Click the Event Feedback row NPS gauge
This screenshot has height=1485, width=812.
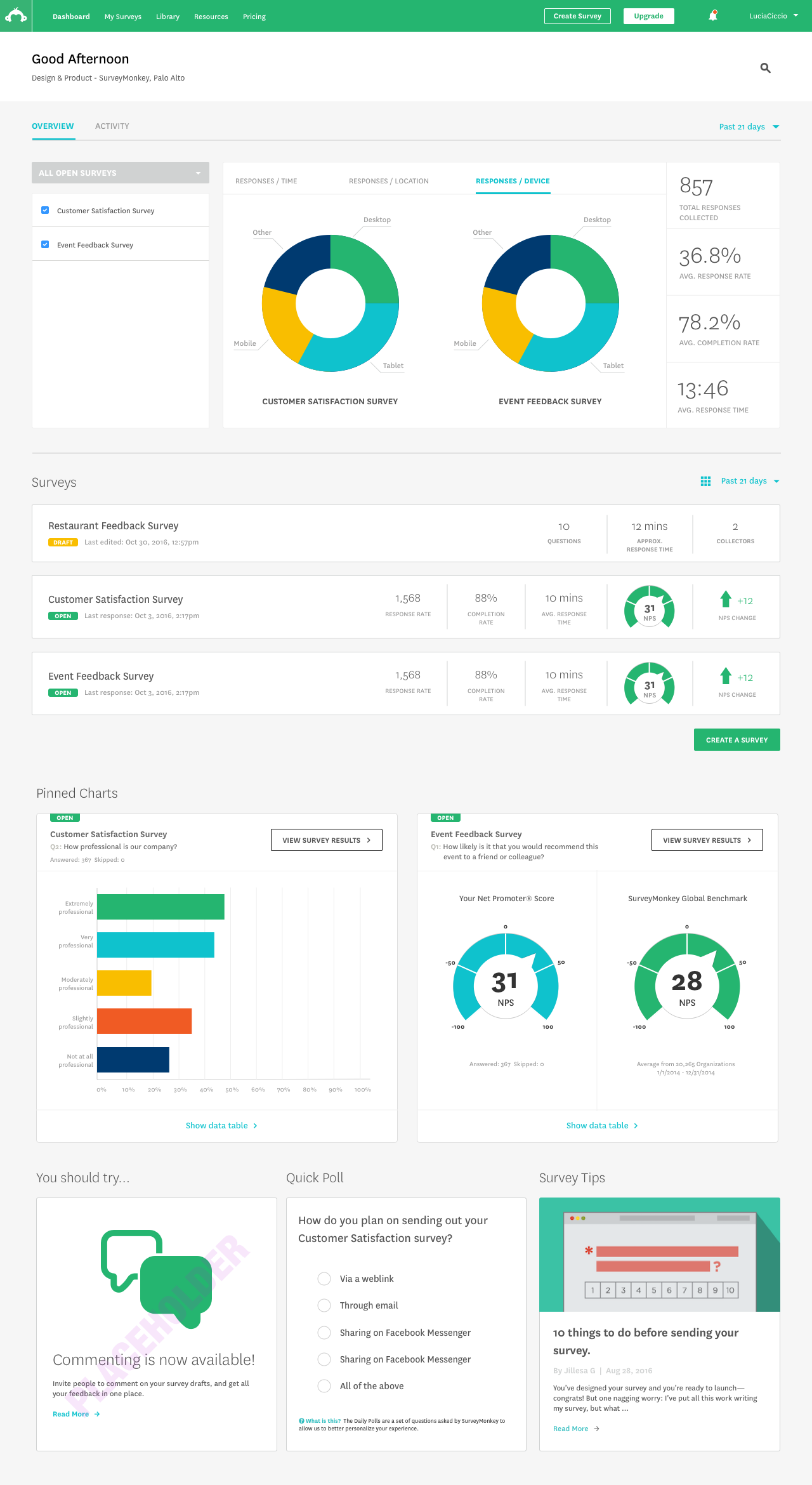(x=650, y=683)
